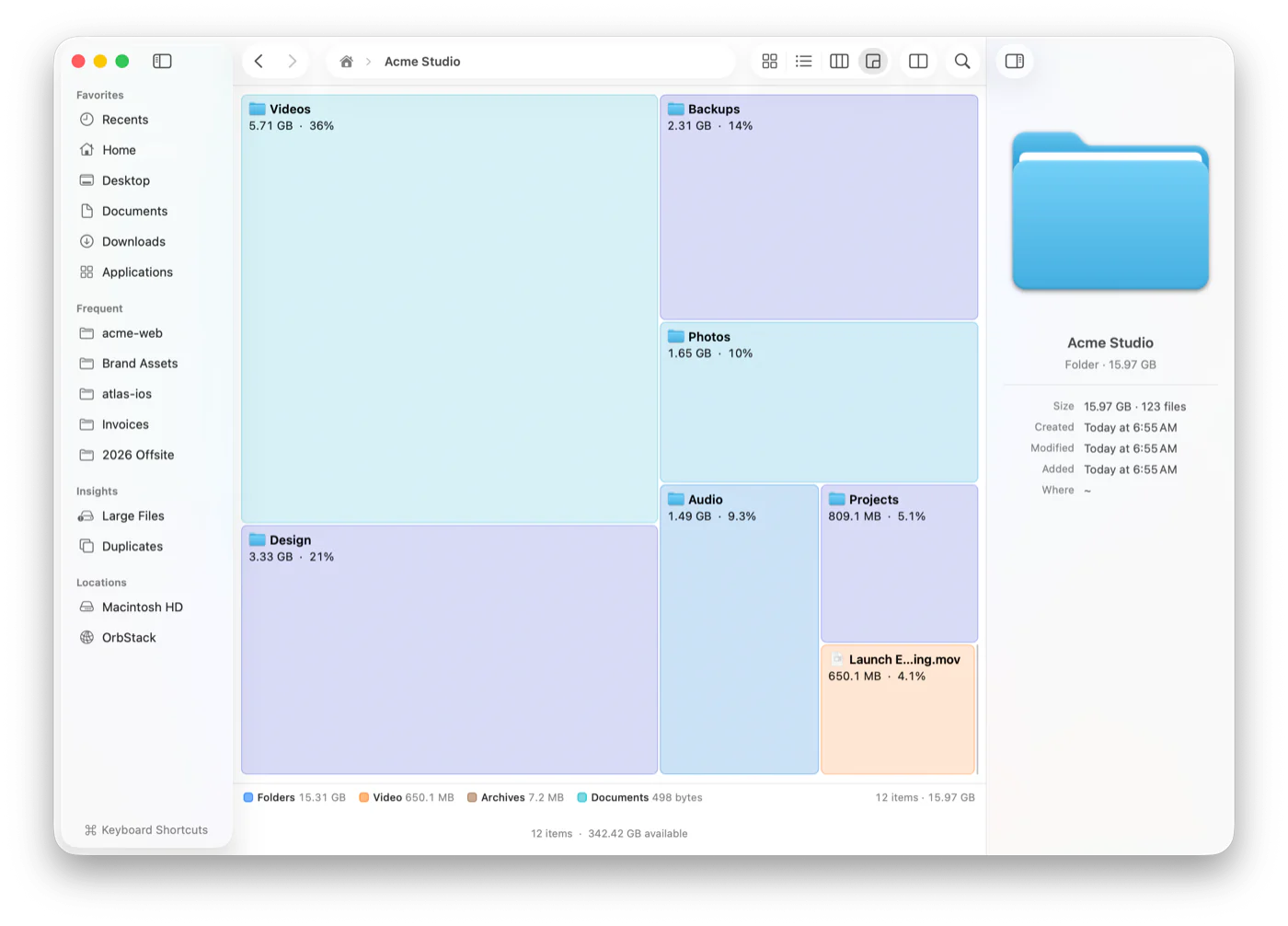Click the home icon in path bar
Screen dimensions: 1288x926
pyautogui.click(x=347, y=62)
